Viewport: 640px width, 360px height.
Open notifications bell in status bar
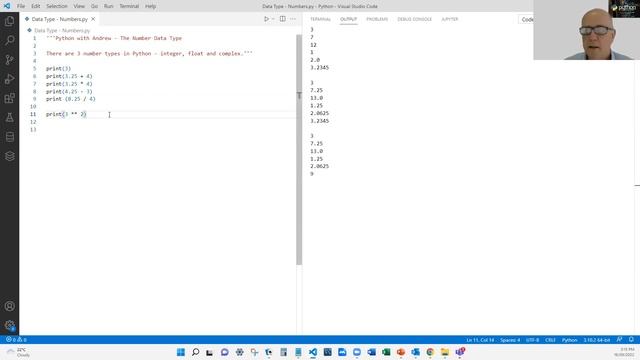point(631,340)
